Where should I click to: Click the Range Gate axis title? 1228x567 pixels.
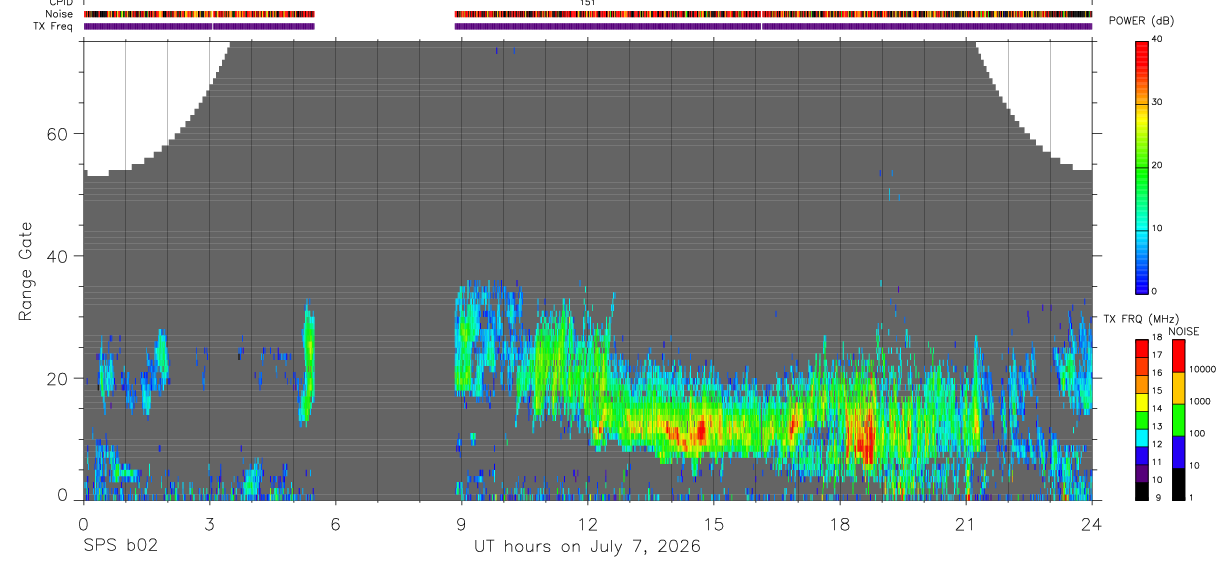point(27,271)
